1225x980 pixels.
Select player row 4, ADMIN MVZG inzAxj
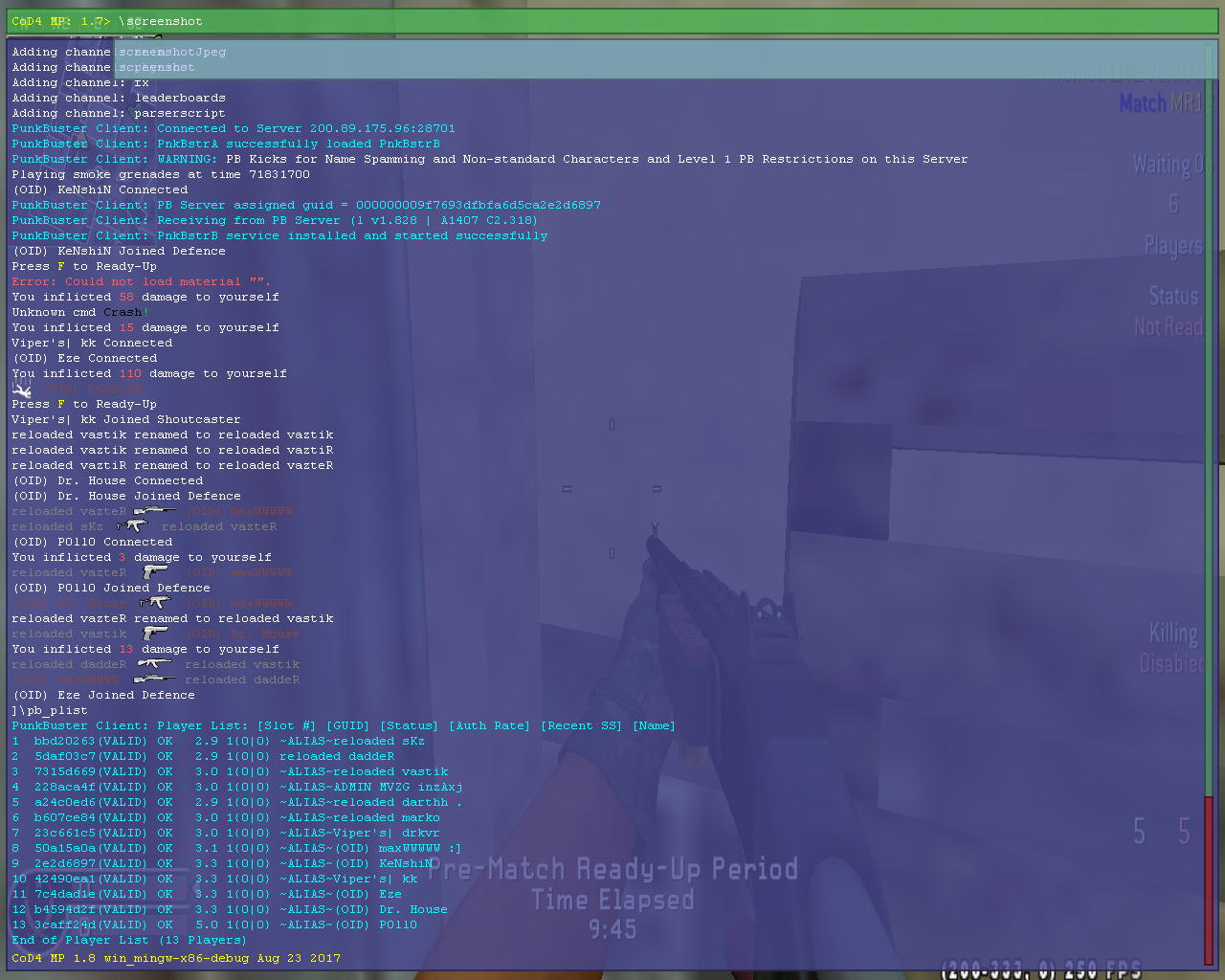237,787
